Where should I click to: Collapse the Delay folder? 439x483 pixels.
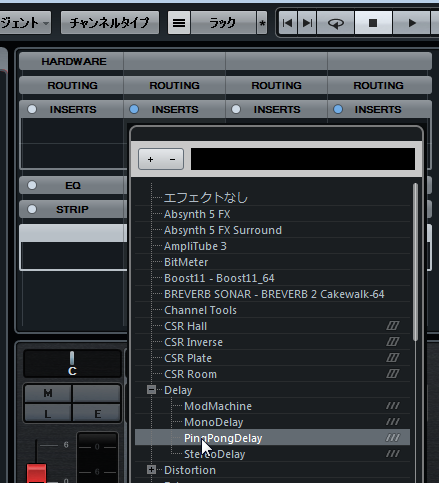(151, 390)
